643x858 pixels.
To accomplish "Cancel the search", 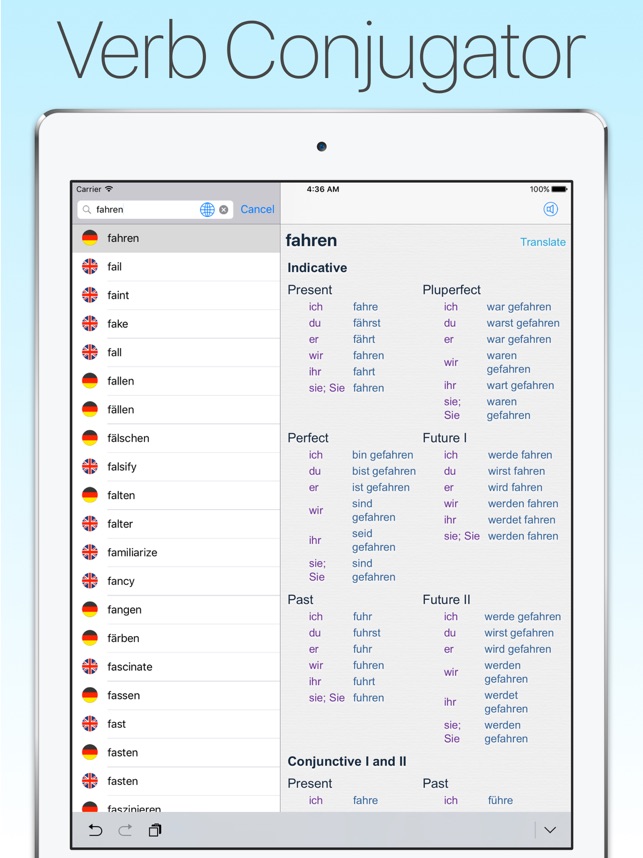I will 257,209.
